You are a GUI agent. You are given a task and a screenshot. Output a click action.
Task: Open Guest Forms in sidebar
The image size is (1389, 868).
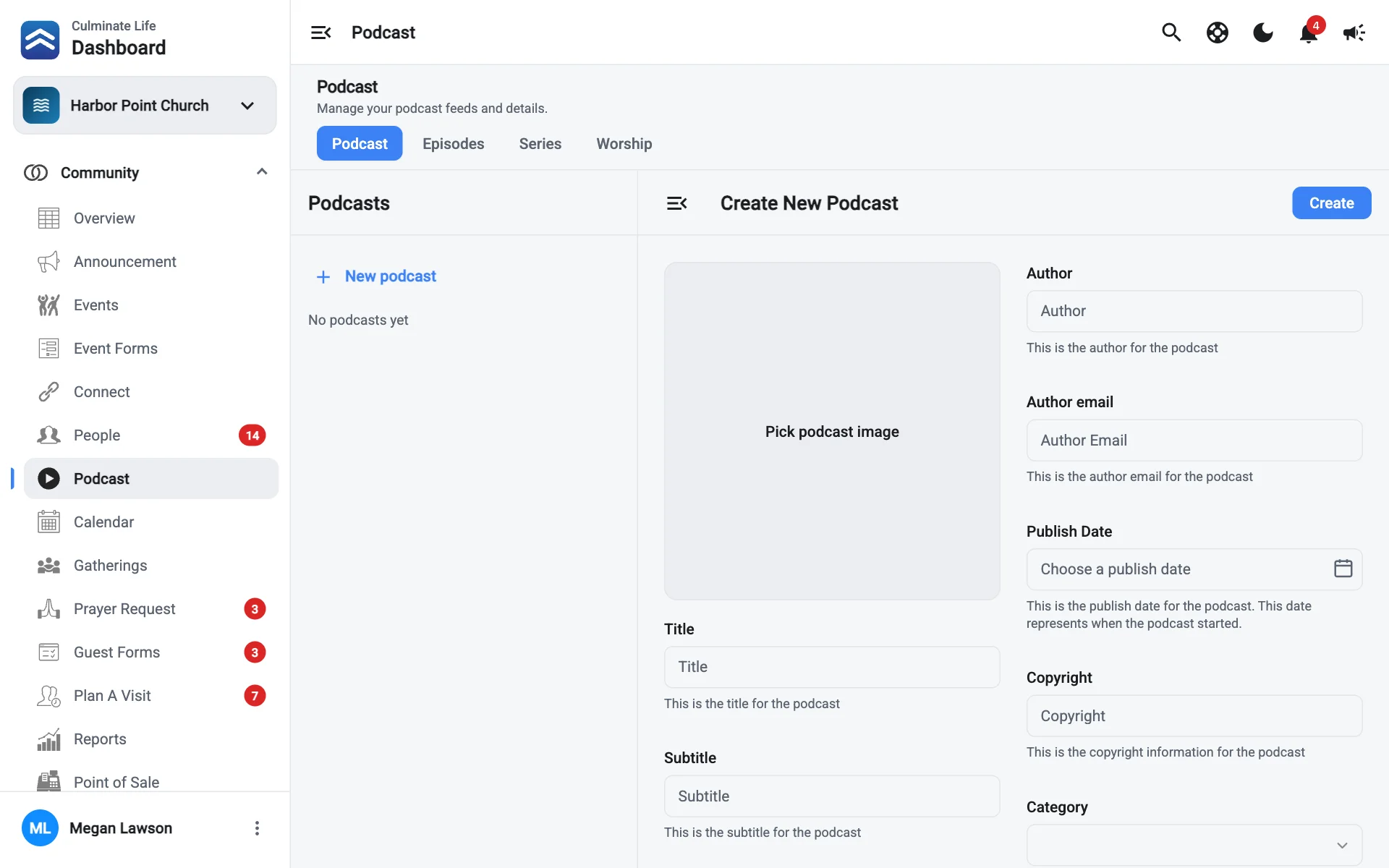point(151,652)
